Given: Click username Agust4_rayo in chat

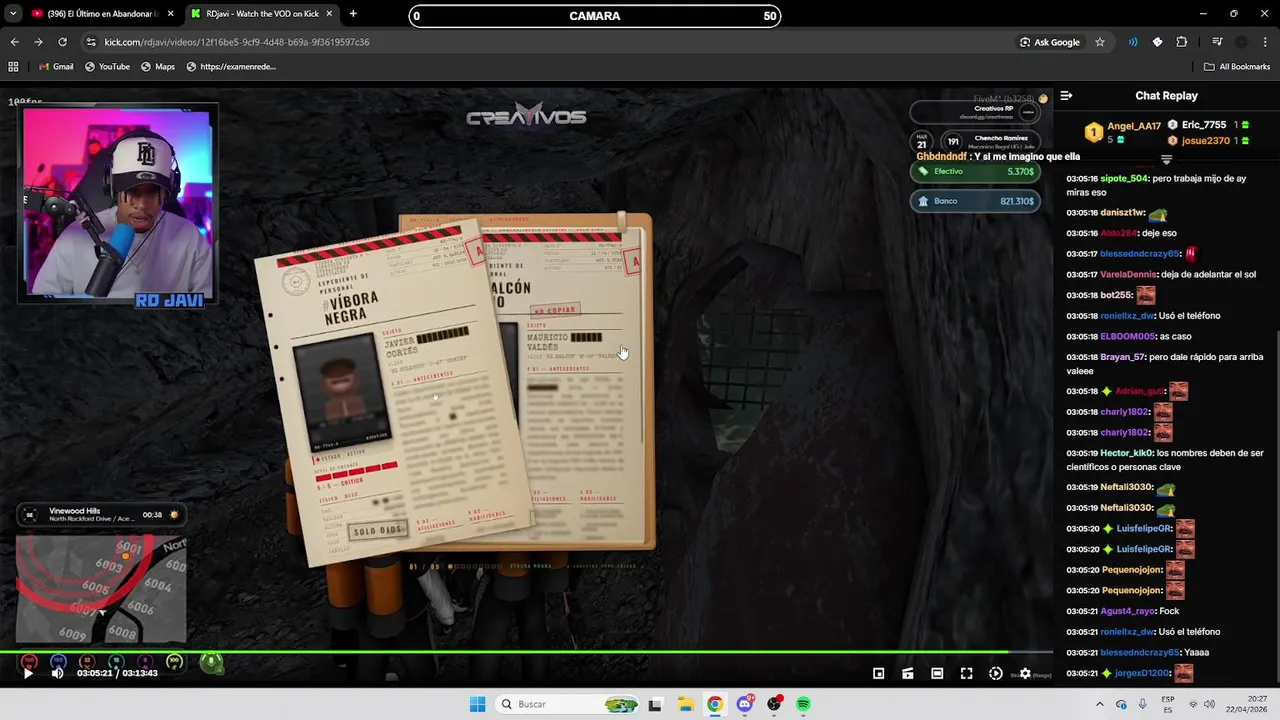Looking at the screenshot, I should point(1127,611).
